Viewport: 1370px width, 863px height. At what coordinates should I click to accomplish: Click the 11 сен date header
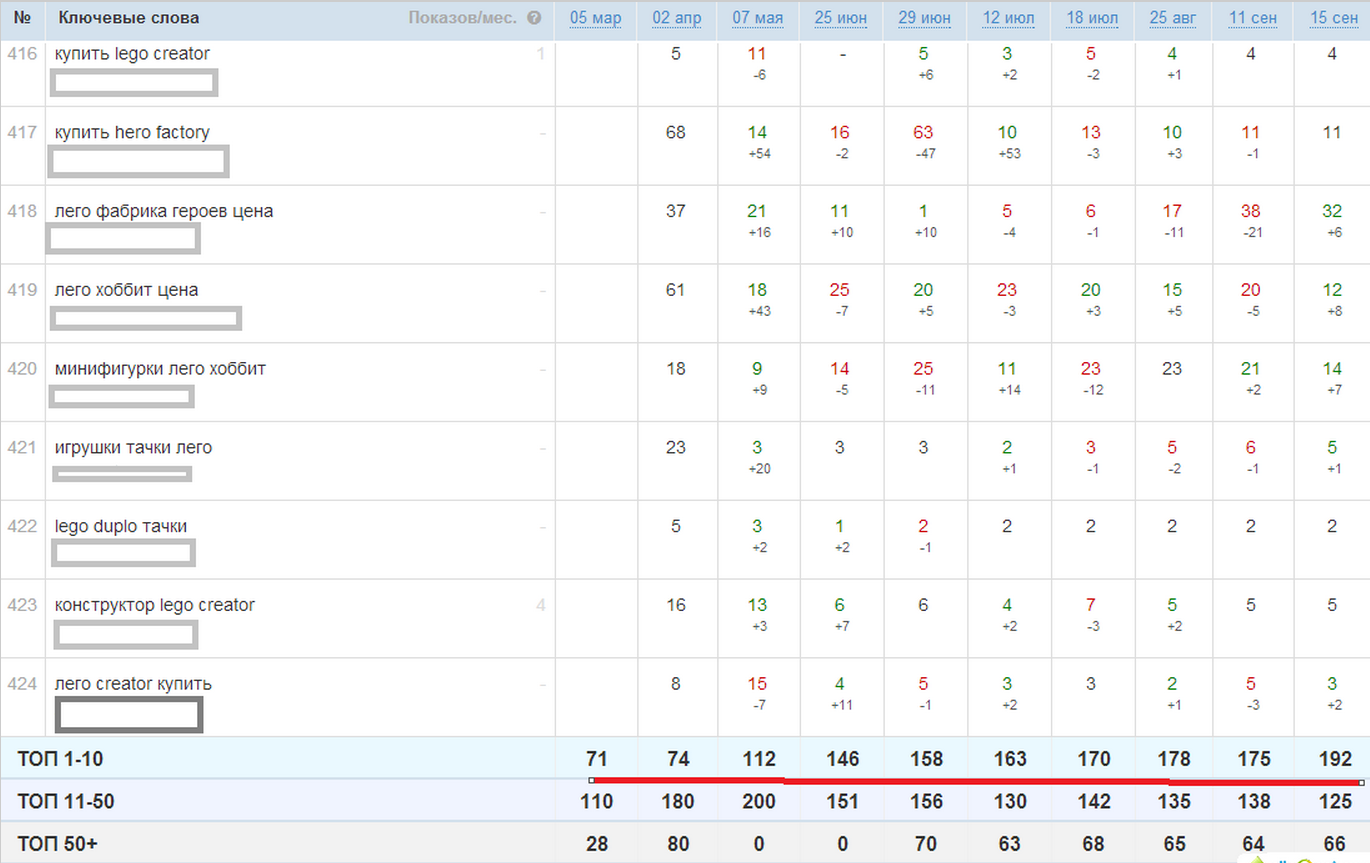pyautogui.click(x=1252, y=18)
